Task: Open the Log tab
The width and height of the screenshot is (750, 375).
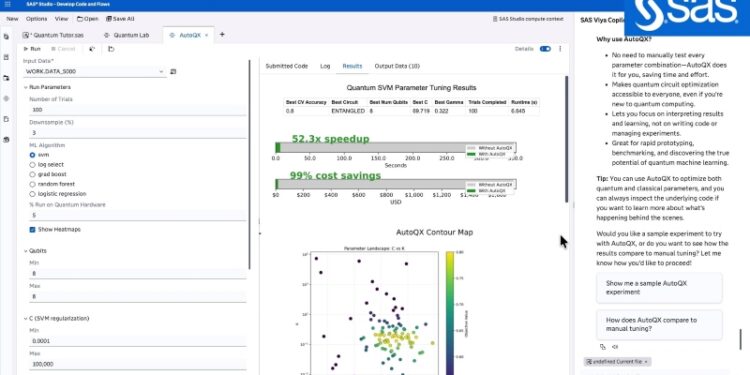Action: [x=325, y=66]
